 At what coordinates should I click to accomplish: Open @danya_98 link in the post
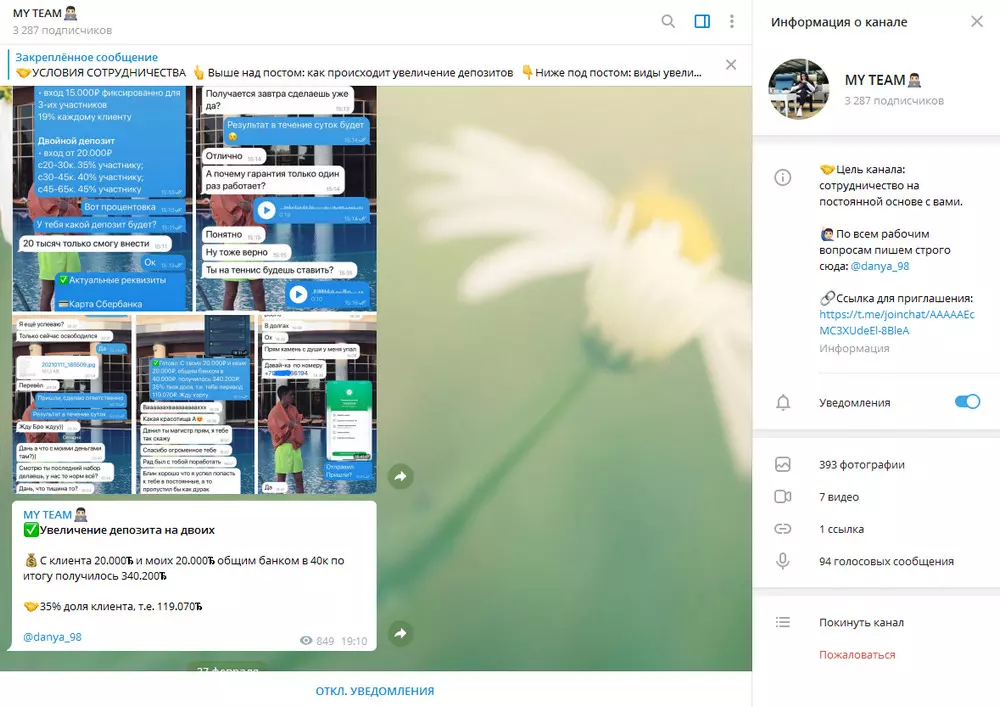pyautogui.click(x=52, y=637)
